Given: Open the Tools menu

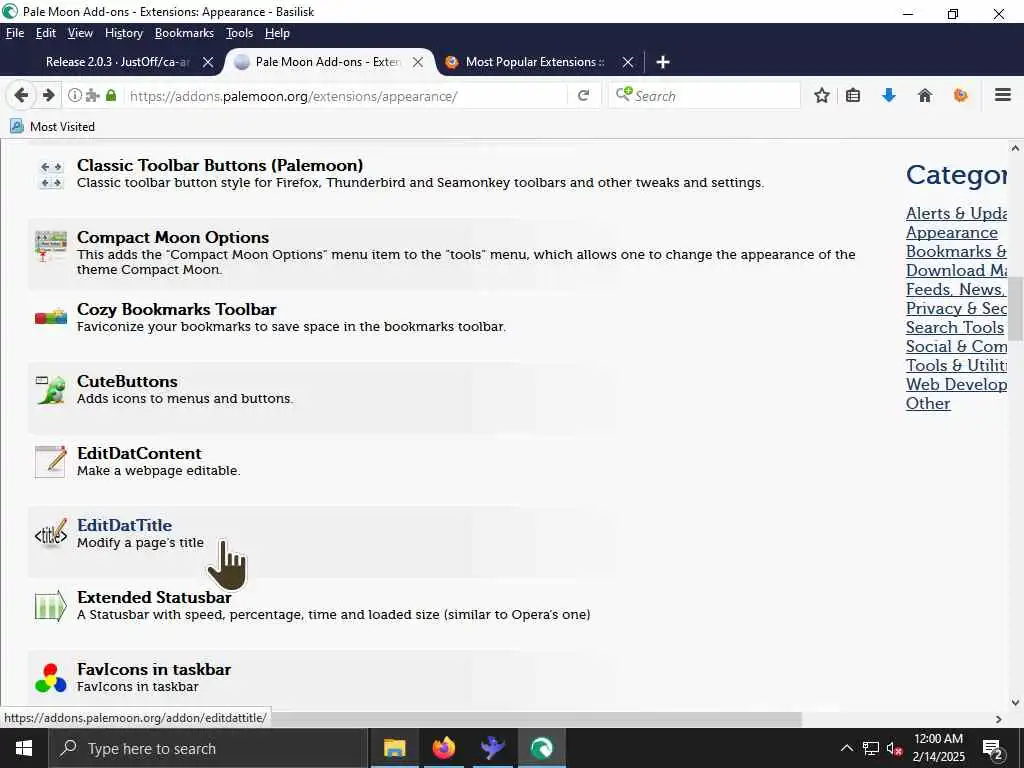Looking at the screenshot, I should [239, 33].
